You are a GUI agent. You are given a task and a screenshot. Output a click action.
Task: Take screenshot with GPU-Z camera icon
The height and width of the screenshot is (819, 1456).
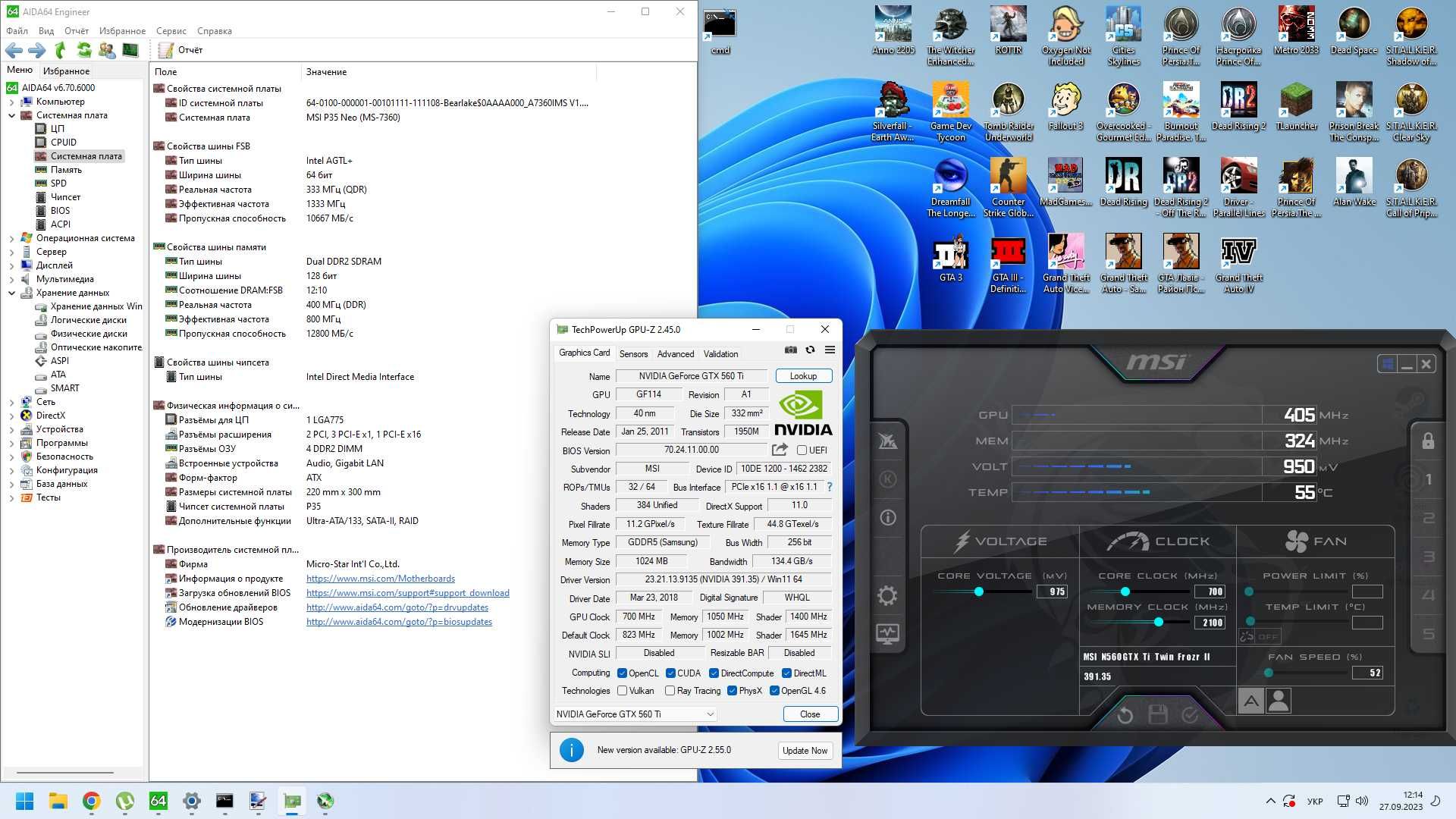[790, 350]
